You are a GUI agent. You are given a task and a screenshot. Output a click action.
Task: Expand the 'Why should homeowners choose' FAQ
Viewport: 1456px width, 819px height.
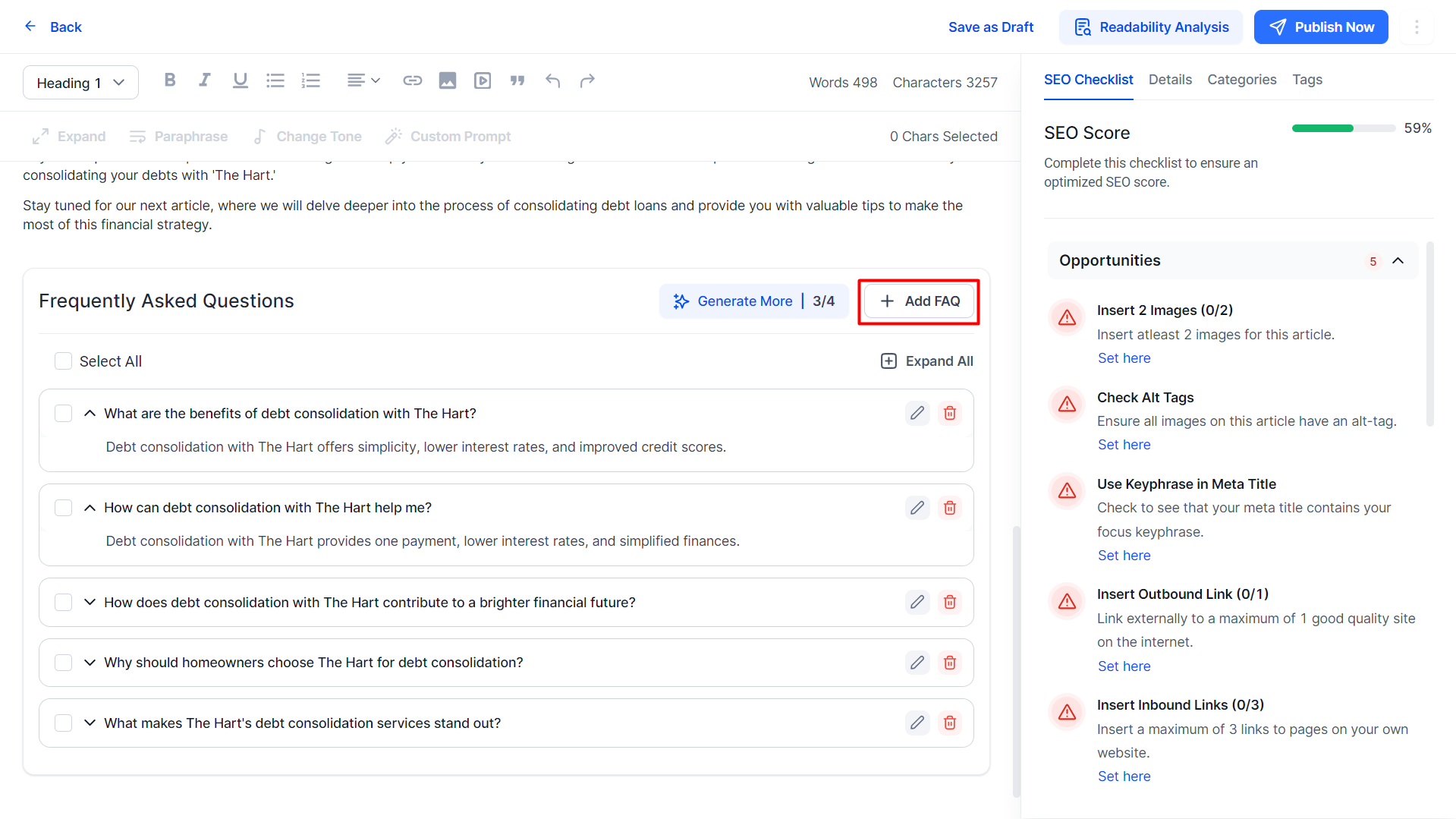90,663
